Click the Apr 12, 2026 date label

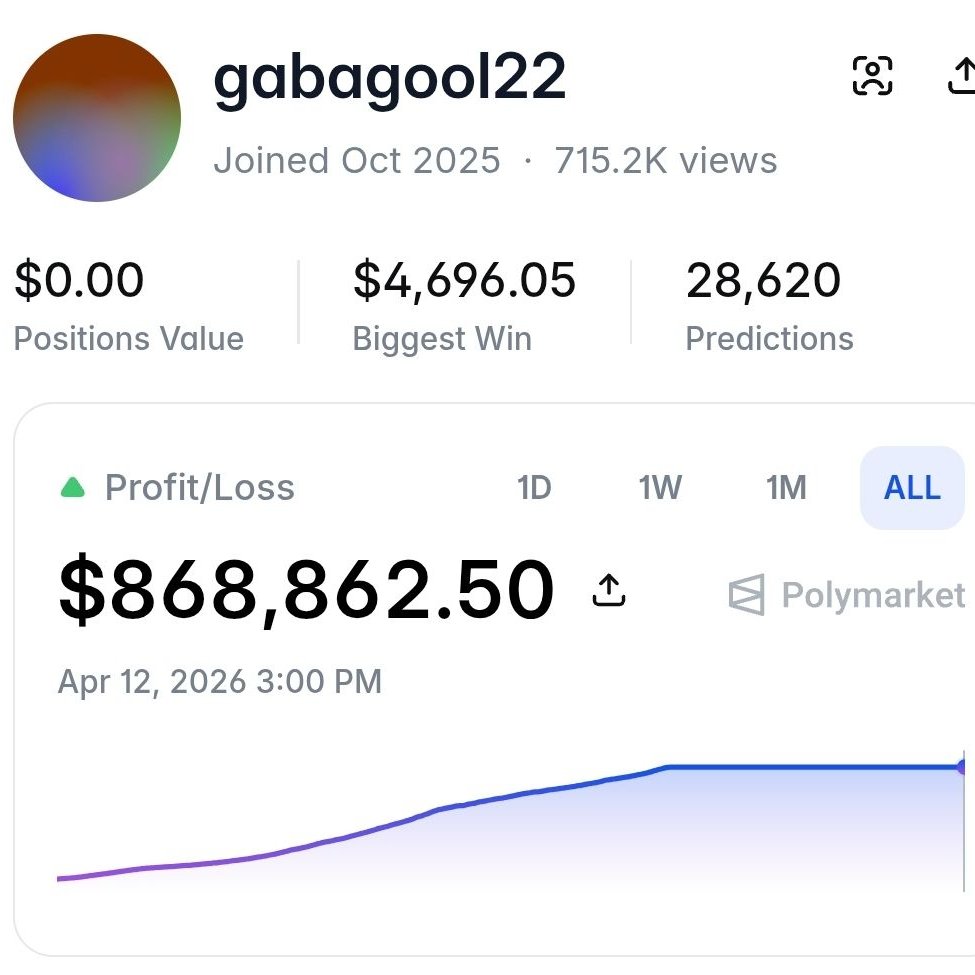point(220,682)
